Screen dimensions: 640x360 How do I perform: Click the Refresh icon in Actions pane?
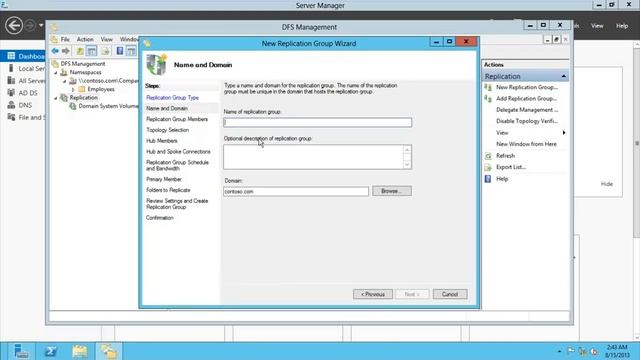click(x=488, y=156)
